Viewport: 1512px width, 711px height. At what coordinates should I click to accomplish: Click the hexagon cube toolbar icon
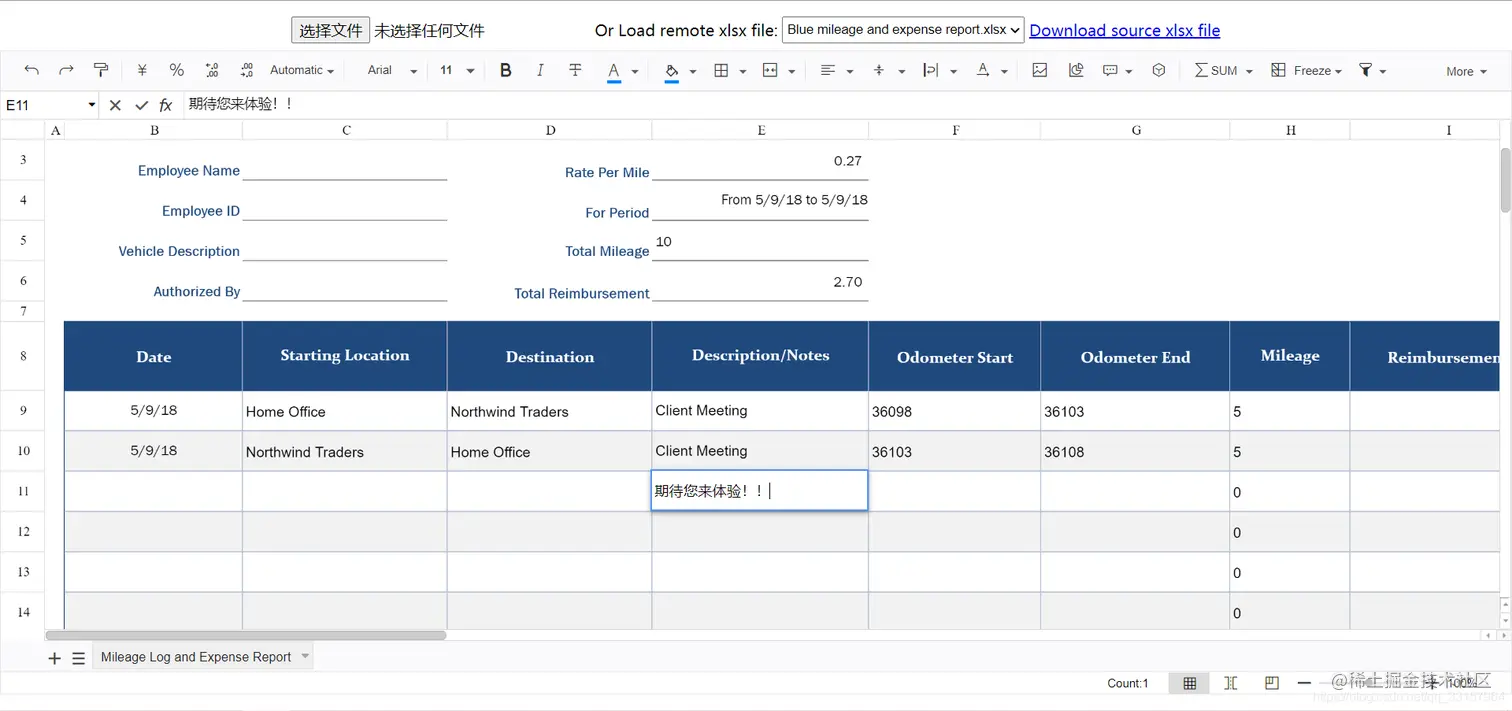tap(1159, 70)
